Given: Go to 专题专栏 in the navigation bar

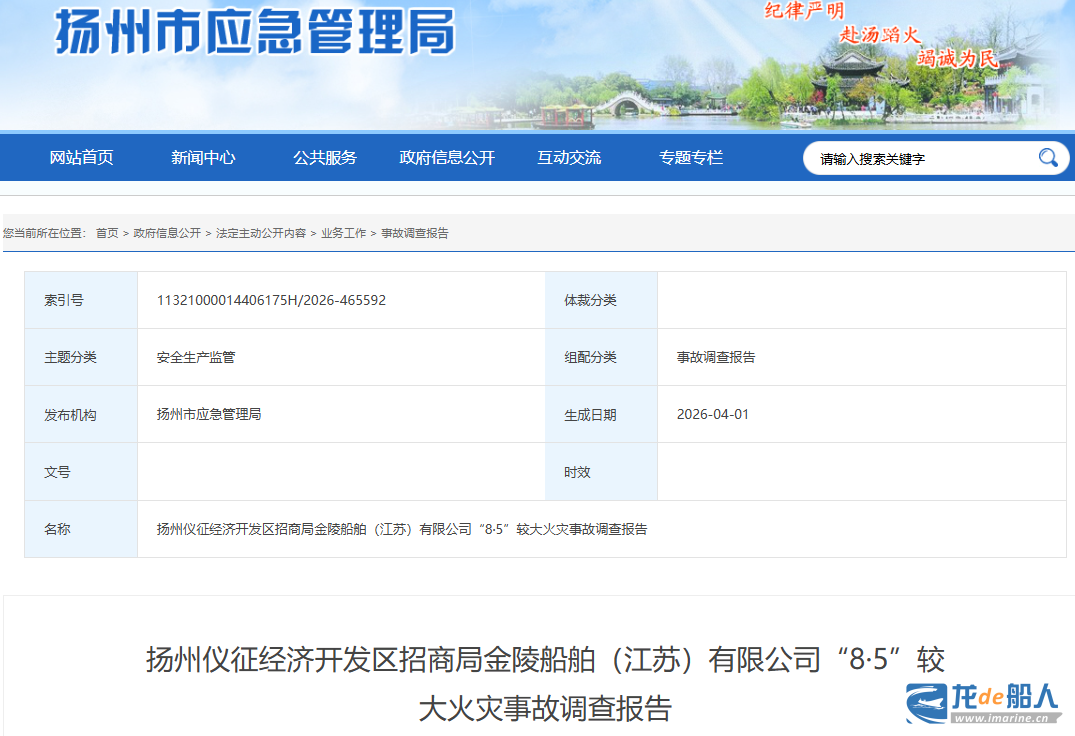Looking at the screenshot, I should click(x=691, y=158).
